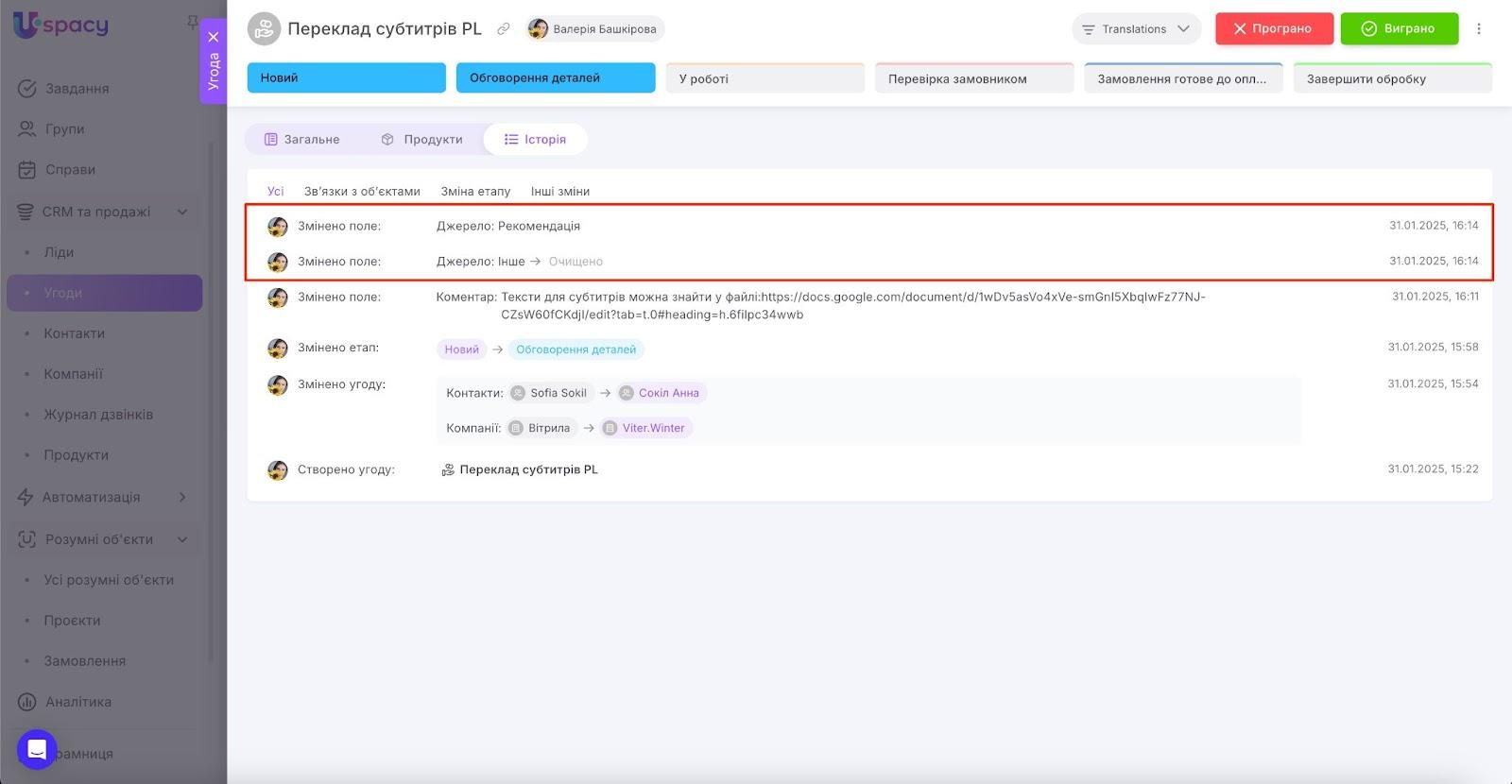
Task: Collapse the CRM та продажі section
Action: tap(182, 212)
